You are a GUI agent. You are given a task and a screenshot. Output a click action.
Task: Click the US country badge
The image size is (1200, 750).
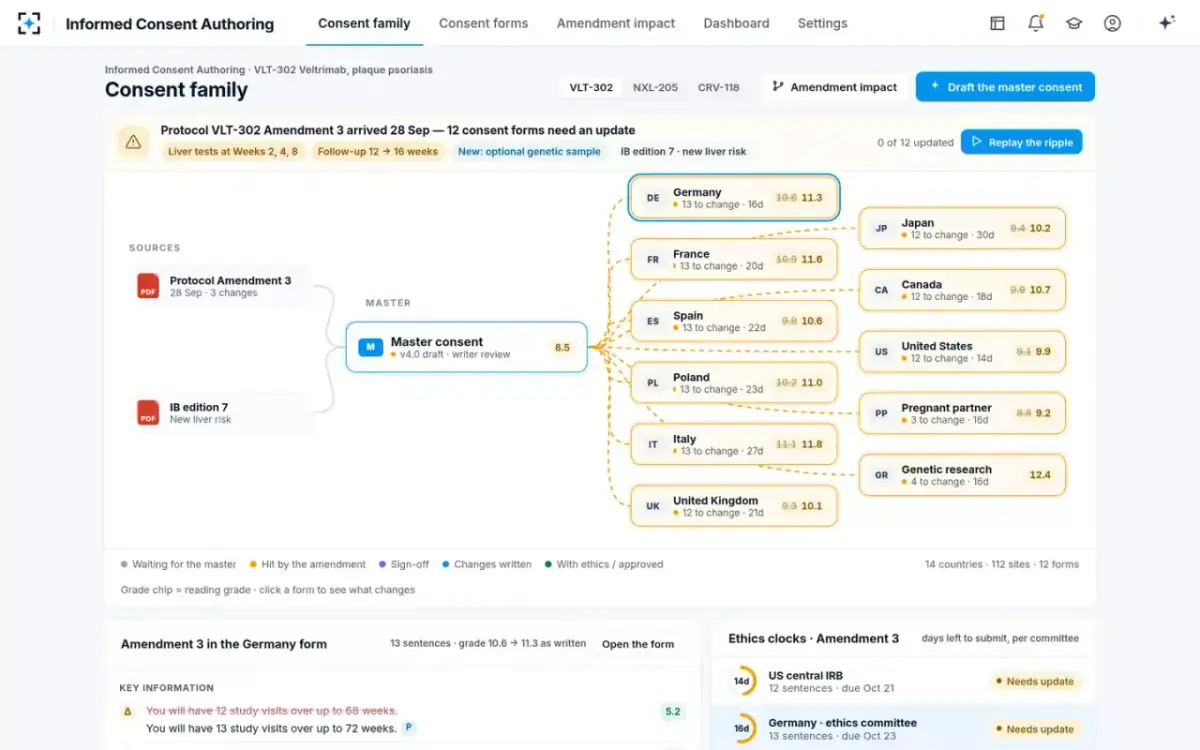pyautogui.click(x=881, y=352)
